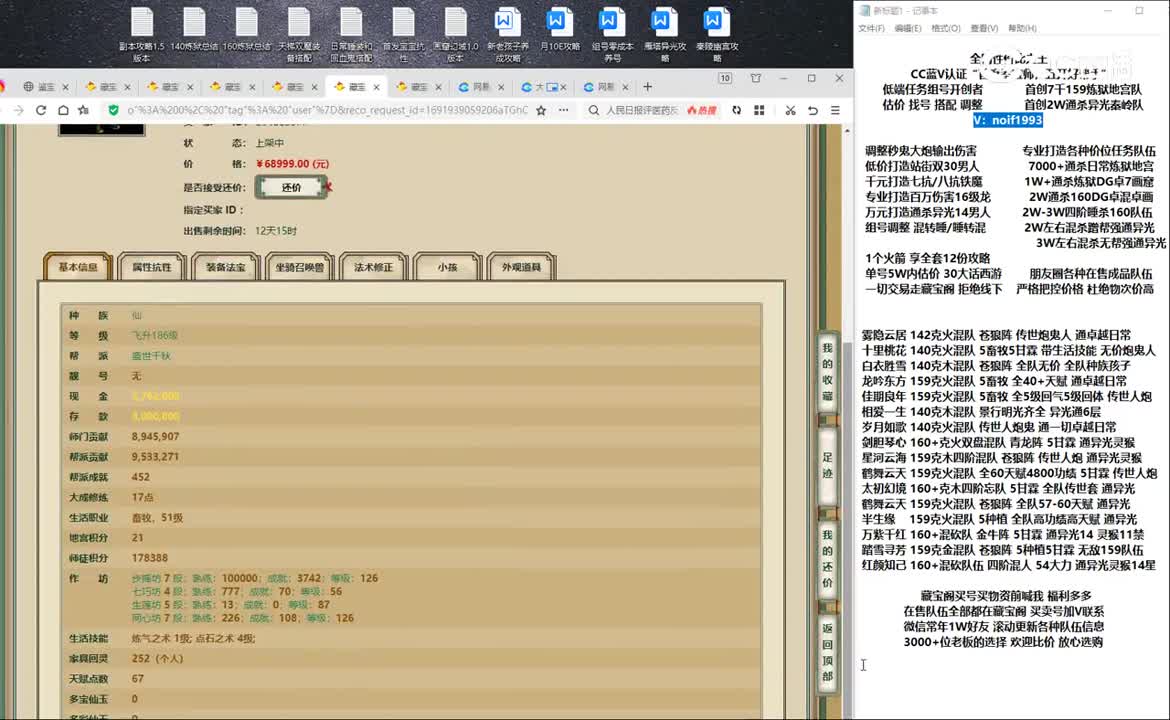
Task: Open WPS document 组号零成本养号
Action: click(612, 34)
